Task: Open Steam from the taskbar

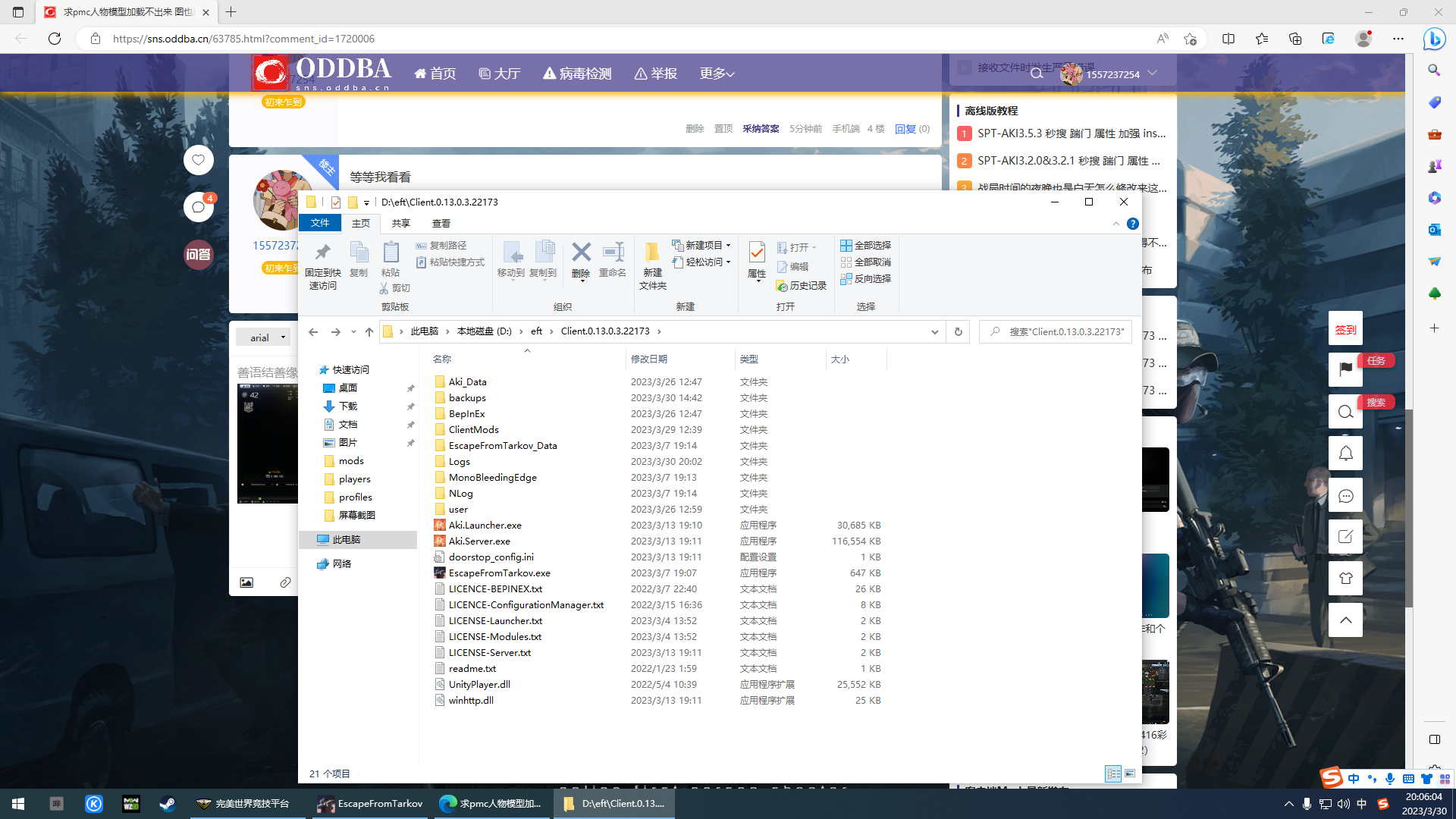Action: [x=168, y=804]
